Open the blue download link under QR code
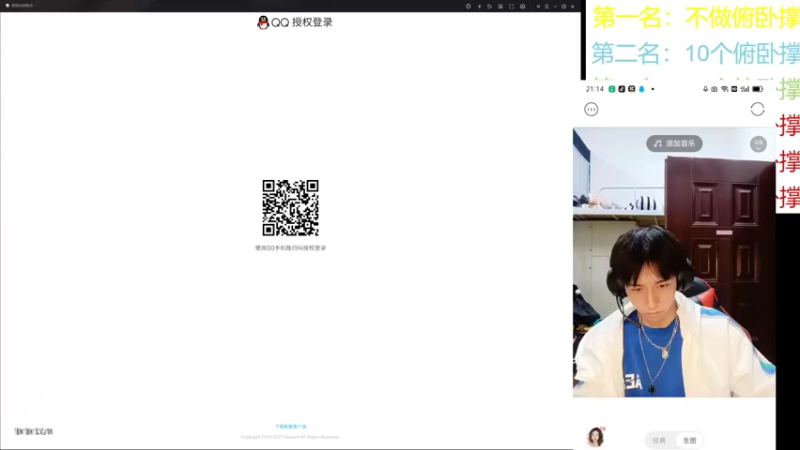Screen dimensions: 800x450 click(290, 427)
